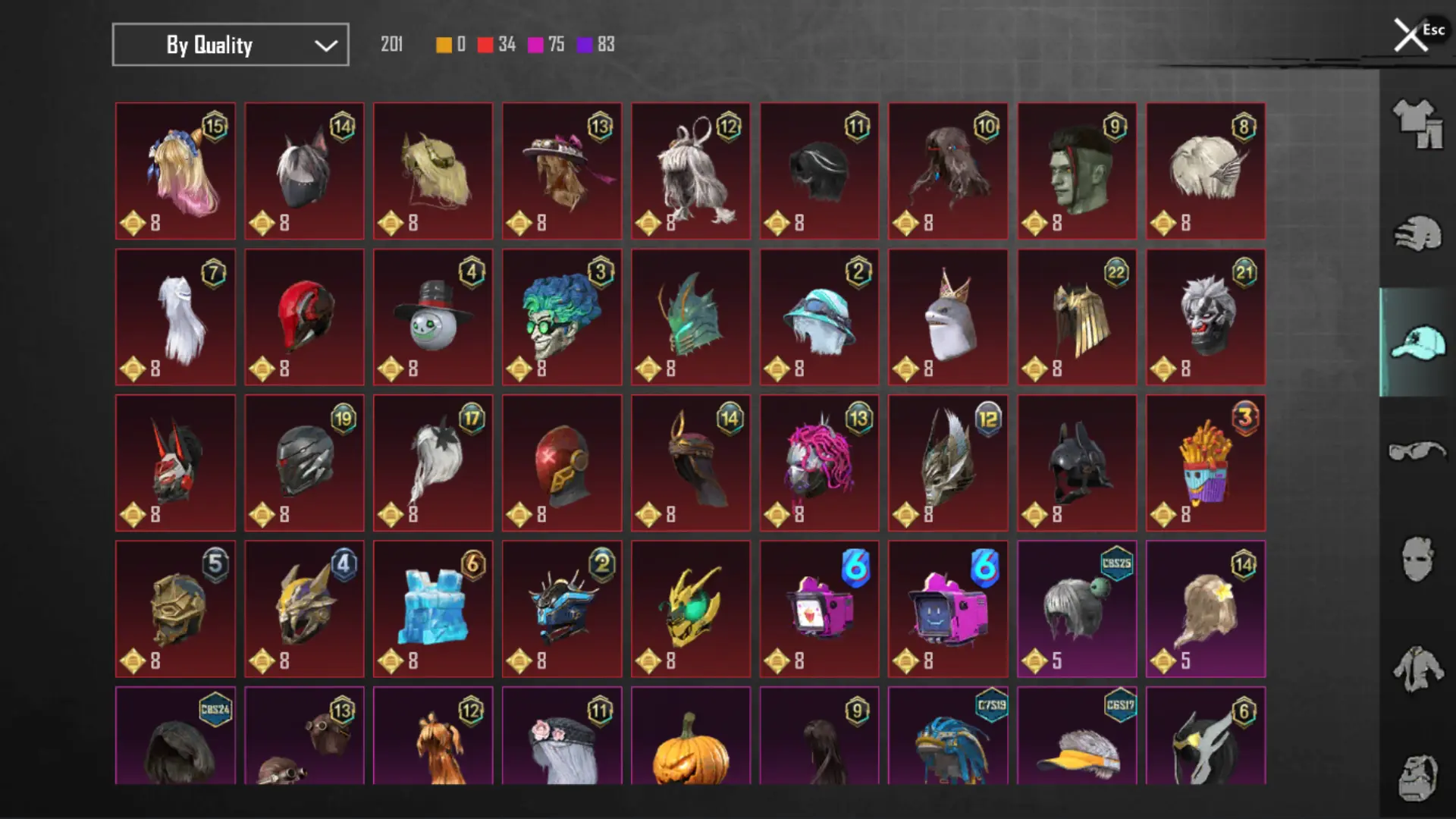Select the green joker wig mask
The height and width of the screenshot is (819, 1456).
coord(562,317)
